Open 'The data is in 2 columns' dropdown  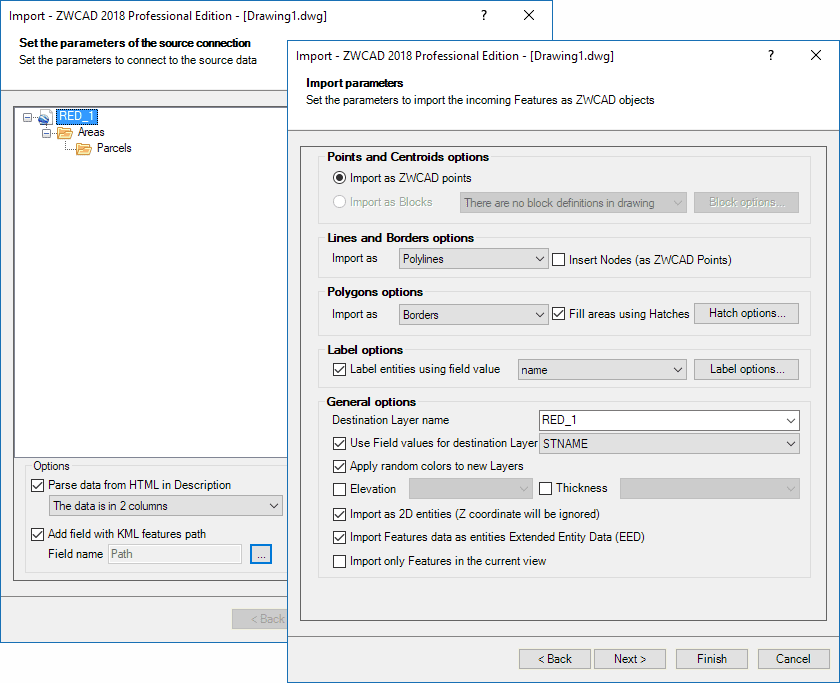pos(166,506)
